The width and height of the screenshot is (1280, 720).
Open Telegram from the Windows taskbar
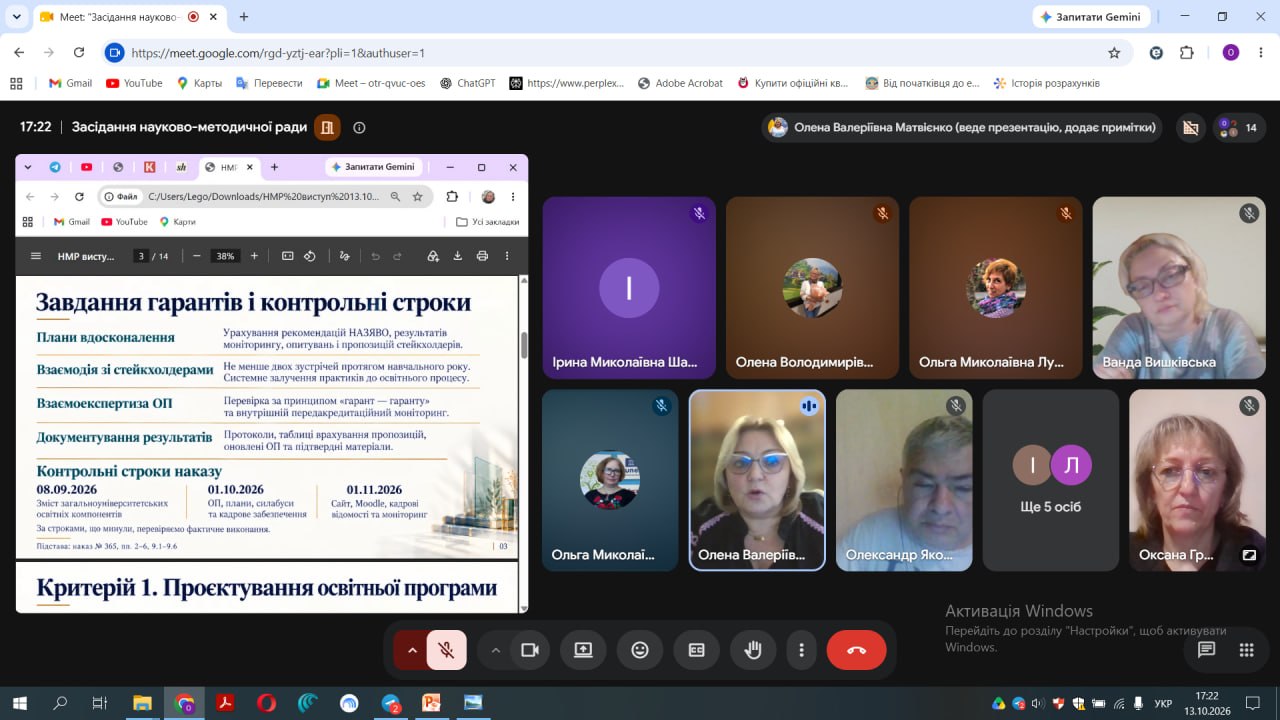pos(390,703)
